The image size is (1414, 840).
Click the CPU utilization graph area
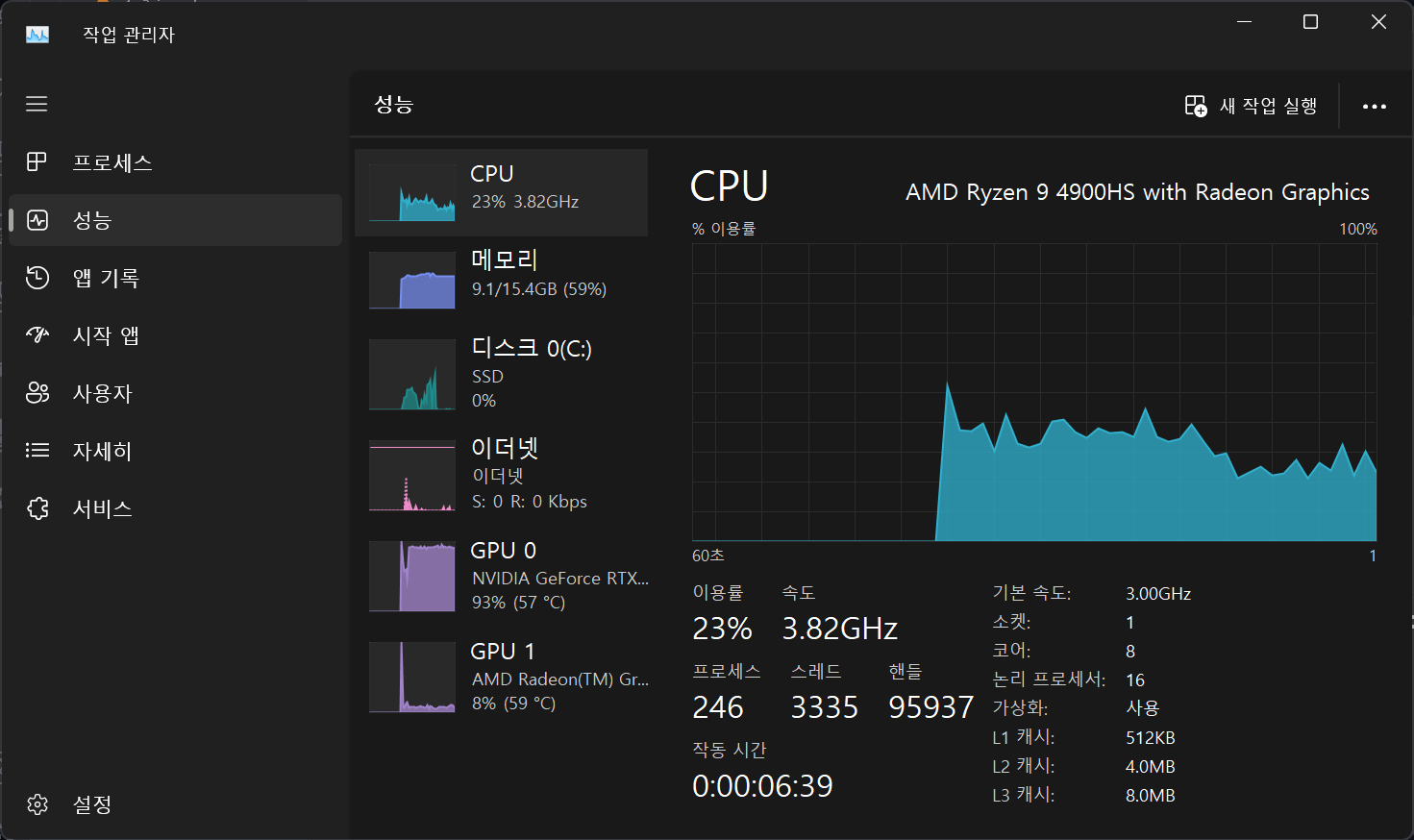1034,392
